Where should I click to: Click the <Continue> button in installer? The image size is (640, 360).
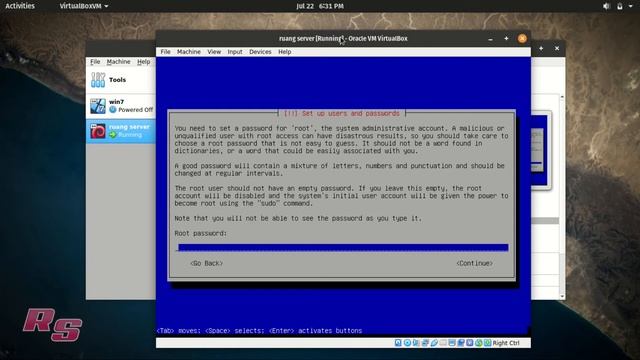point(474,263)
